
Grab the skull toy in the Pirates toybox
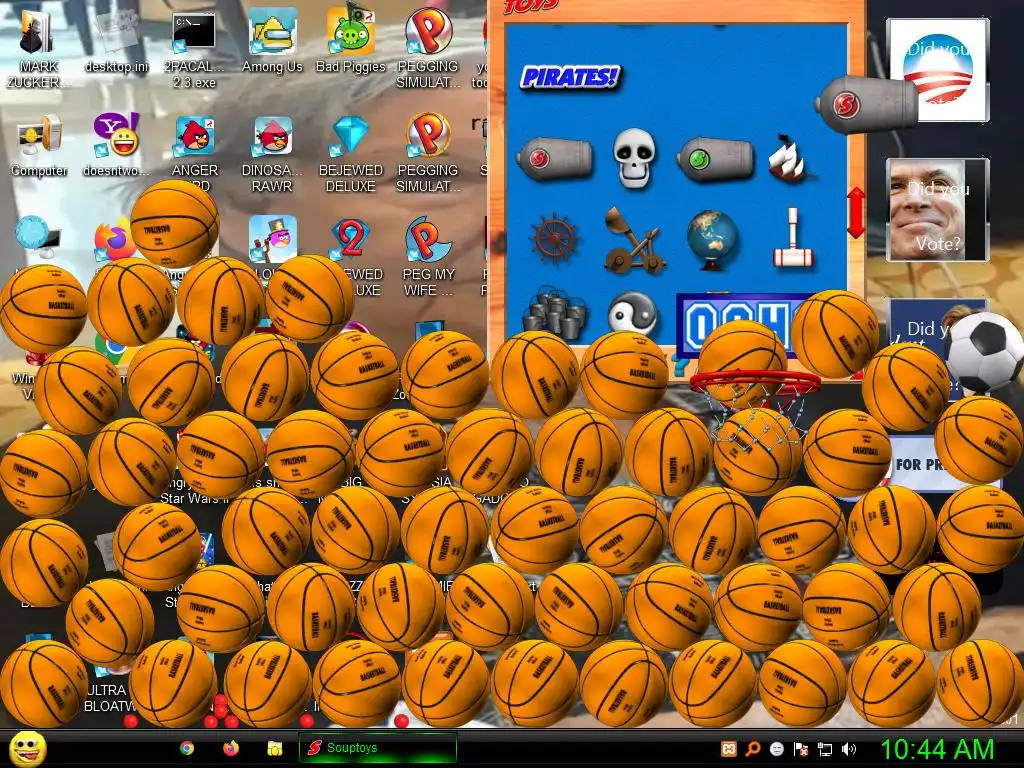[x=633, y=157]
